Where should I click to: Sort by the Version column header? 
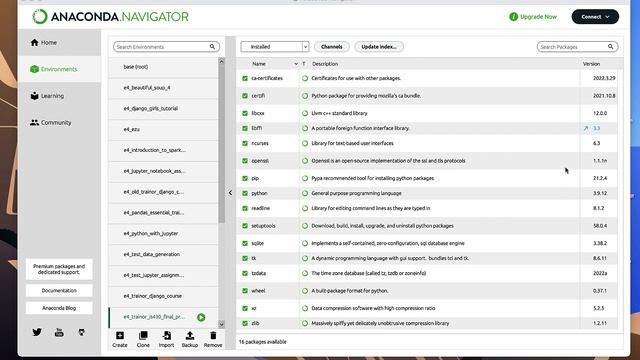[591, 64]
